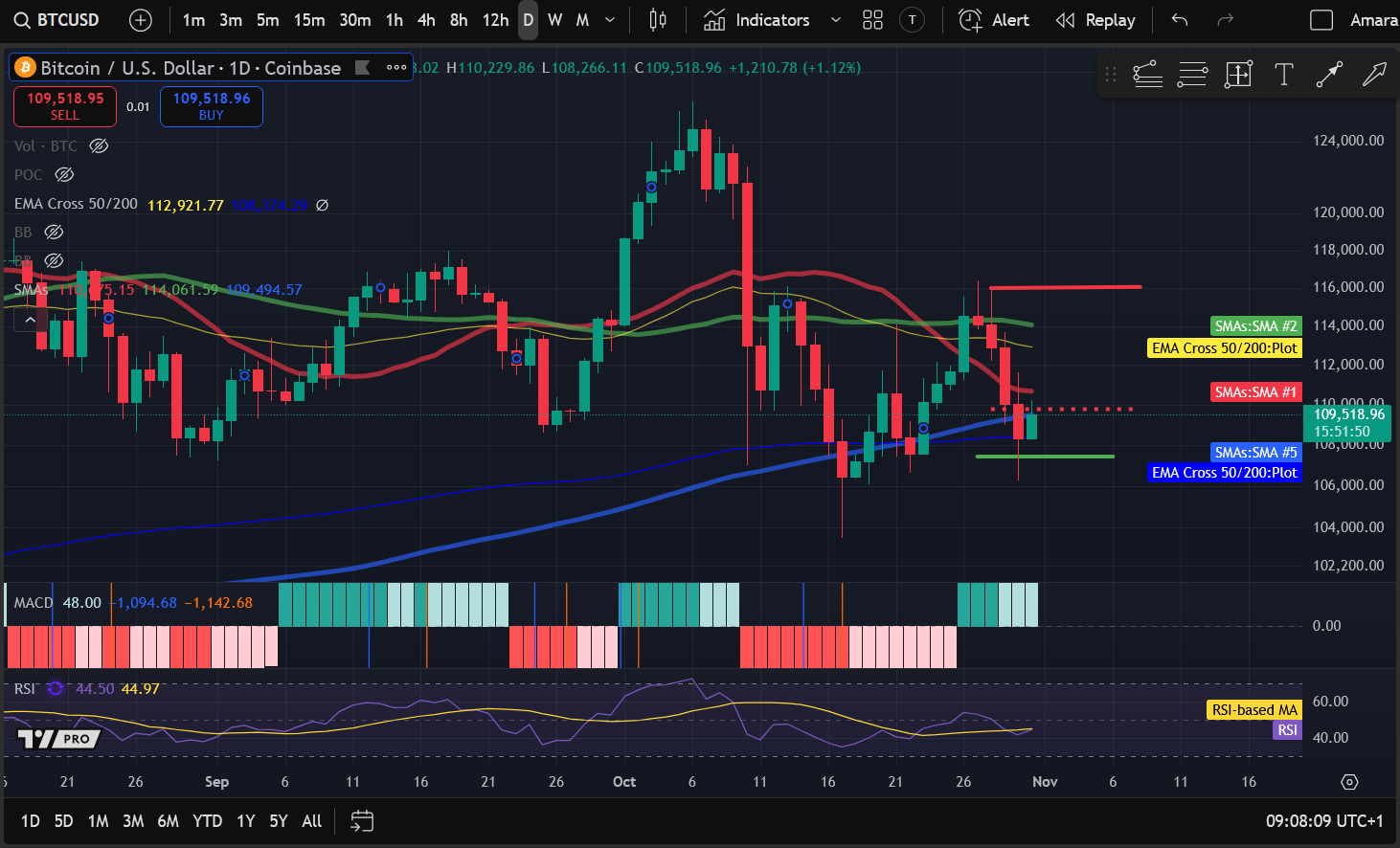Open indicator templates with the T icon

(x=912, y=19)
